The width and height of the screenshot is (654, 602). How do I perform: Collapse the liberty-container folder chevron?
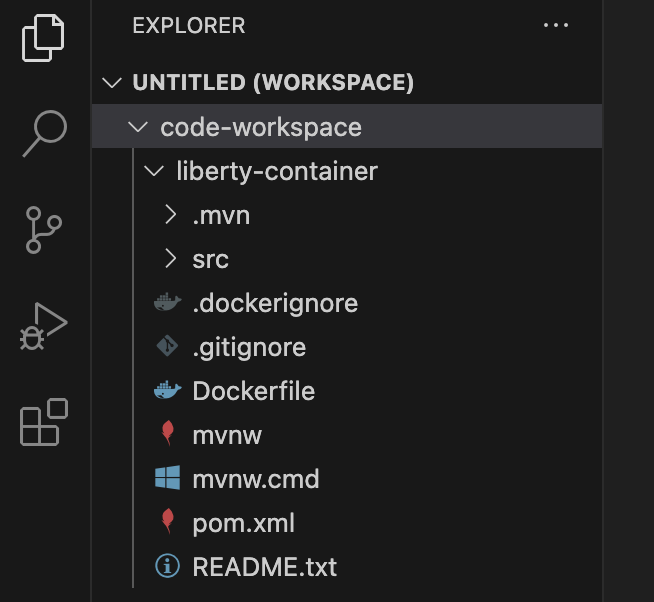coord(154,171)
